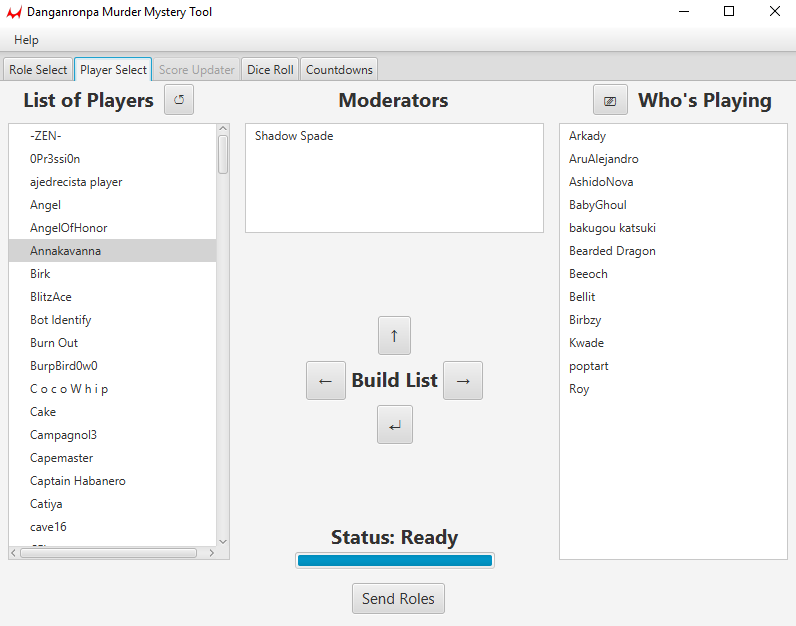Select bakugou katsuki in Who's Playing
Image resolution: width=796 pixels, height=626 pixels.
[x=673, y=228]
